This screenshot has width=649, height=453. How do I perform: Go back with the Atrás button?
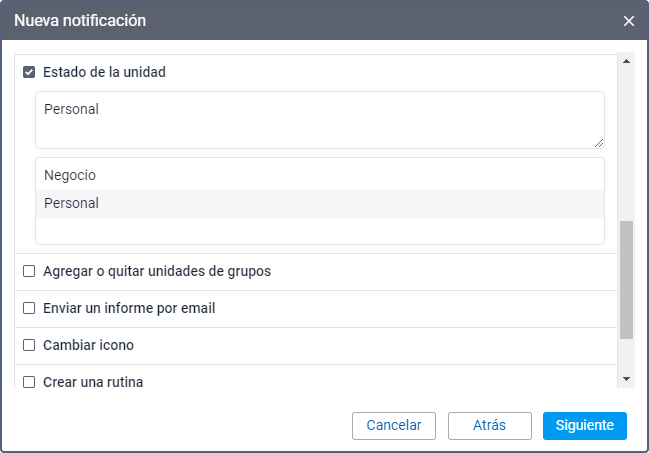click(x=489, y=425)
